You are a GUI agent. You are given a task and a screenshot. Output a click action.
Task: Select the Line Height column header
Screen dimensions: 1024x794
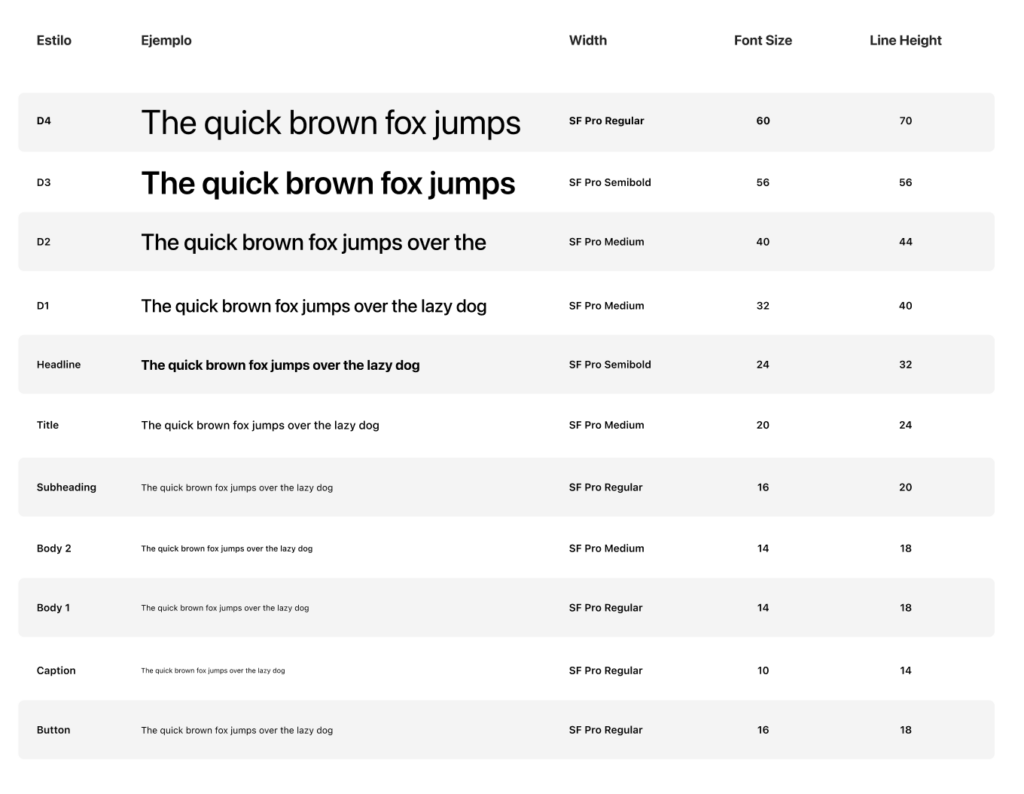pyautogui.click(x=905, y=41)
